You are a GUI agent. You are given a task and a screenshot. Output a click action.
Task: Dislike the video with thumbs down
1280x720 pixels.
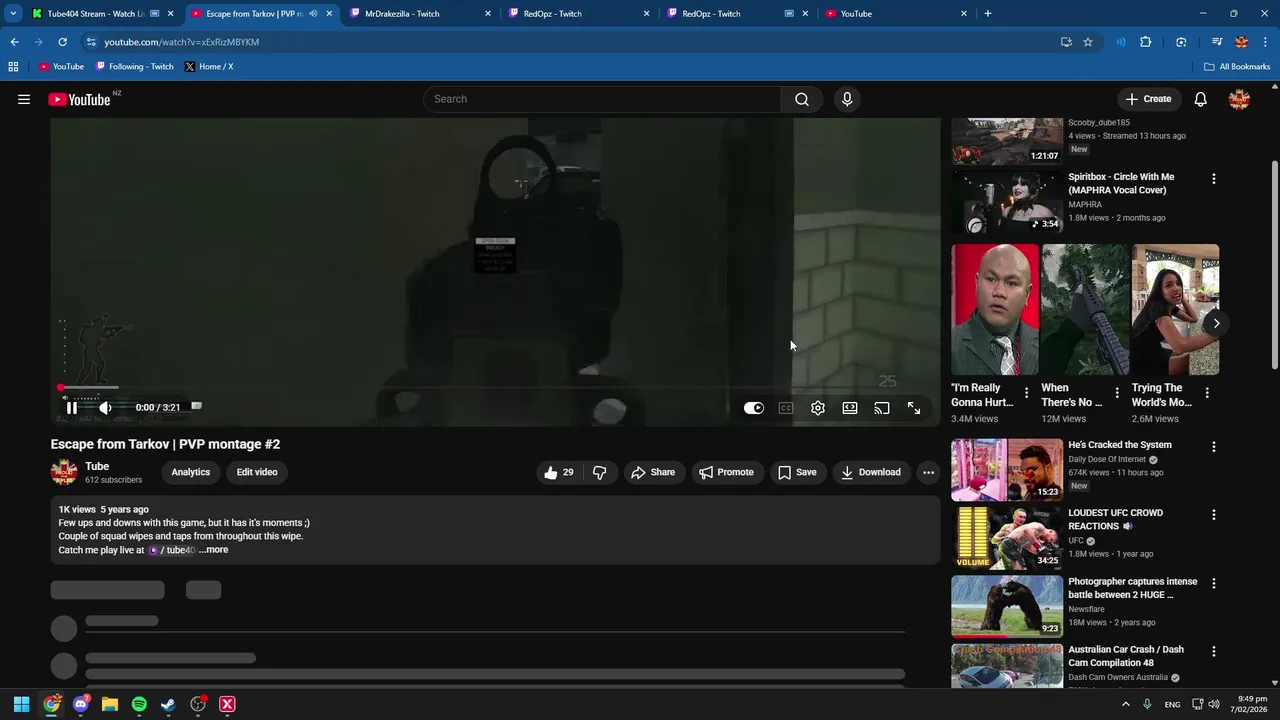600,472
